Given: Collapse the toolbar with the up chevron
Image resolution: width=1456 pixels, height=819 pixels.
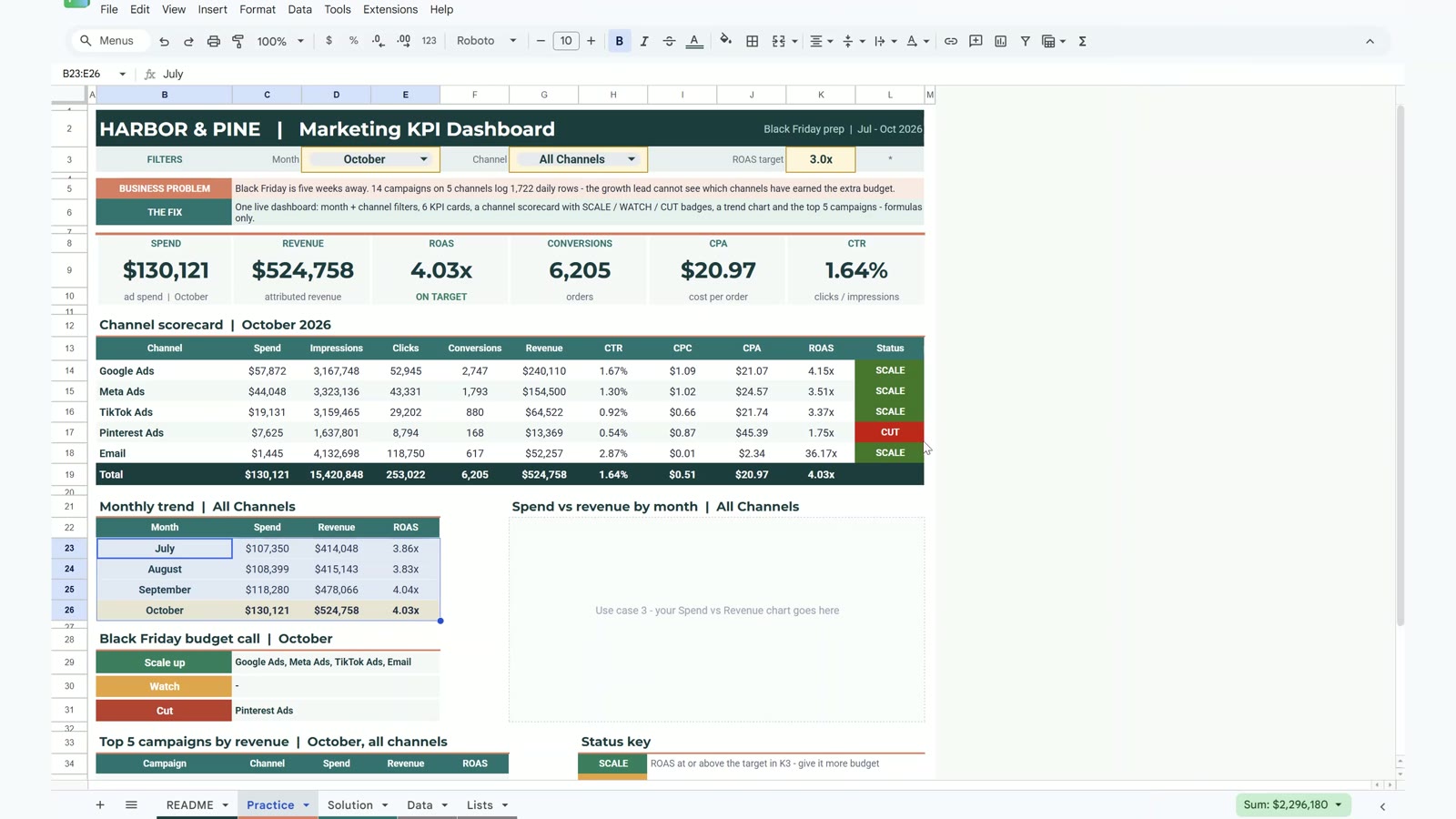Looking at the screenshot, I should point(1370,41).
